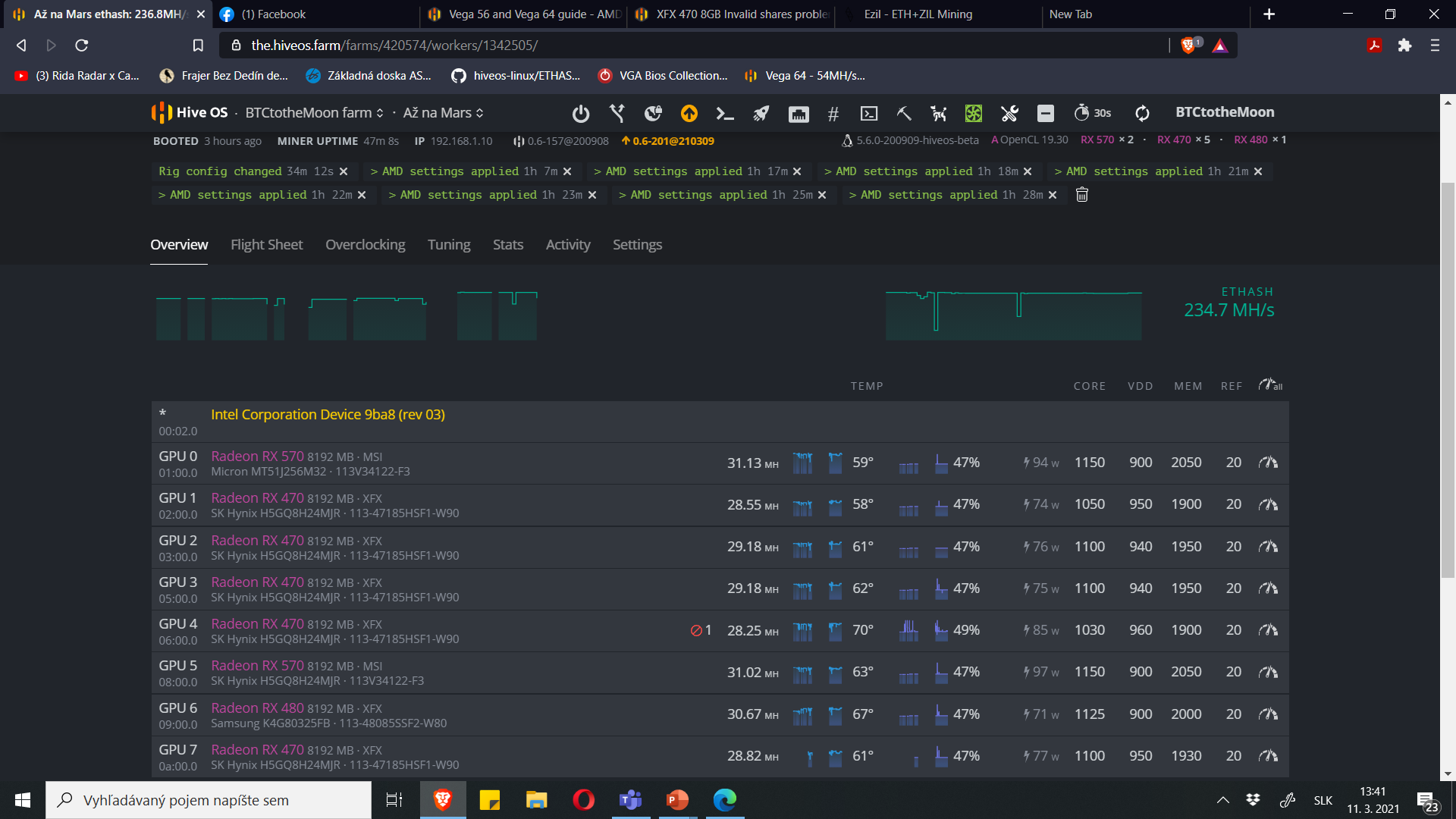Open the wrench and screwdriver tools icon

[1009, 114]
